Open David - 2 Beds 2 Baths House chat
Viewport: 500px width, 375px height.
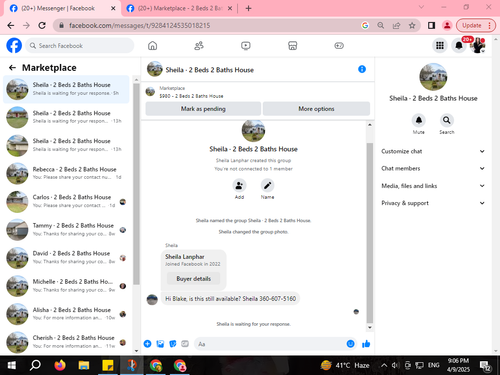[x=66, y=258]
